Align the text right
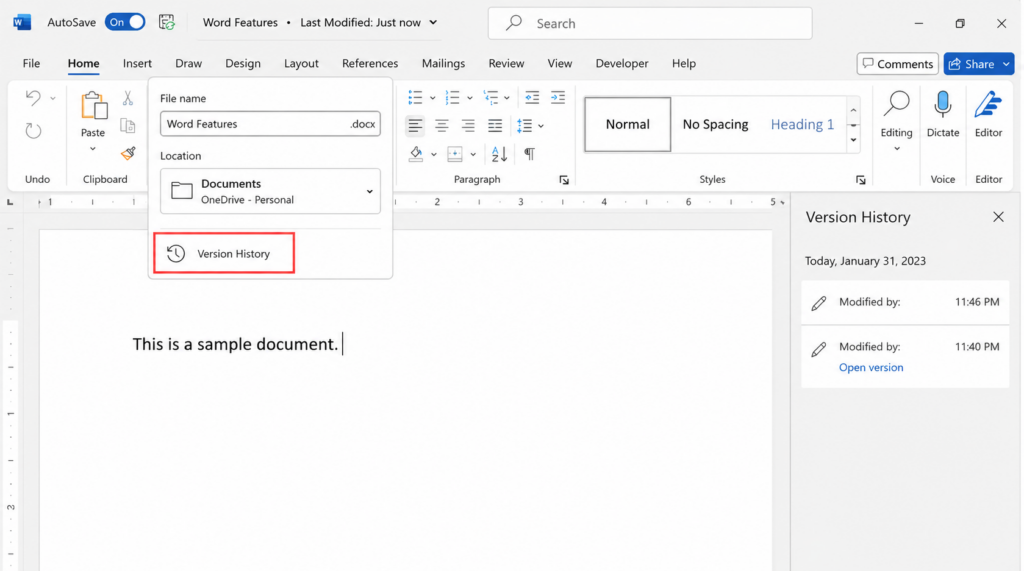1024x571 pixels. 468,125
